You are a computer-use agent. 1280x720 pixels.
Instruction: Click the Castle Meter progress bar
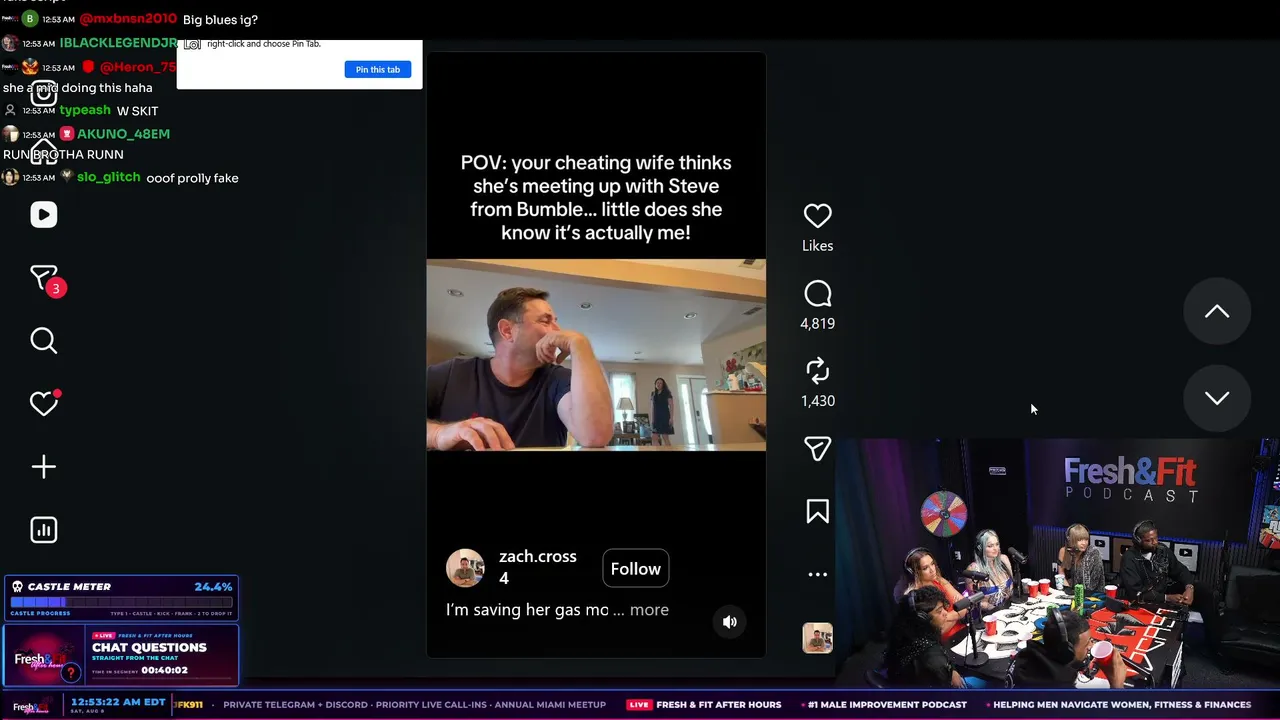pos(121,603)
